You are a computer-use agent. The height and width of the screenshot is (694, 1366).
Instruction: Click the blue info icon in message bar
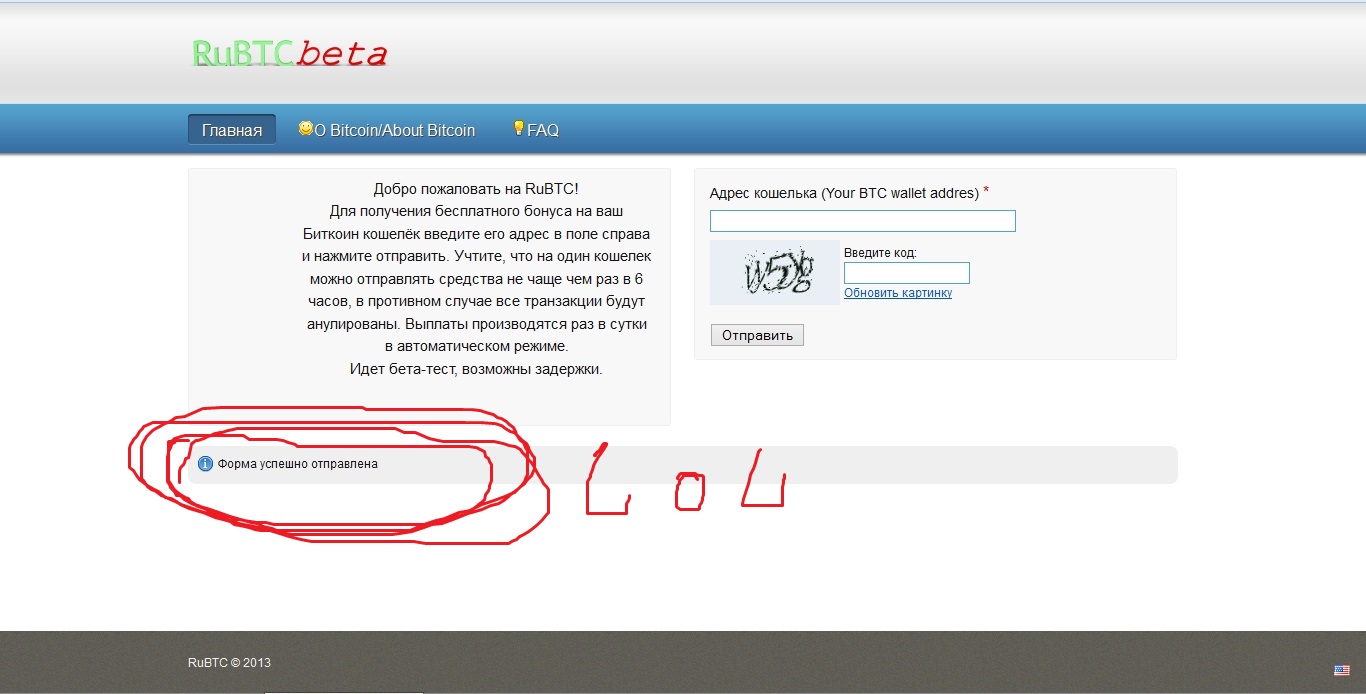[205, 464]
